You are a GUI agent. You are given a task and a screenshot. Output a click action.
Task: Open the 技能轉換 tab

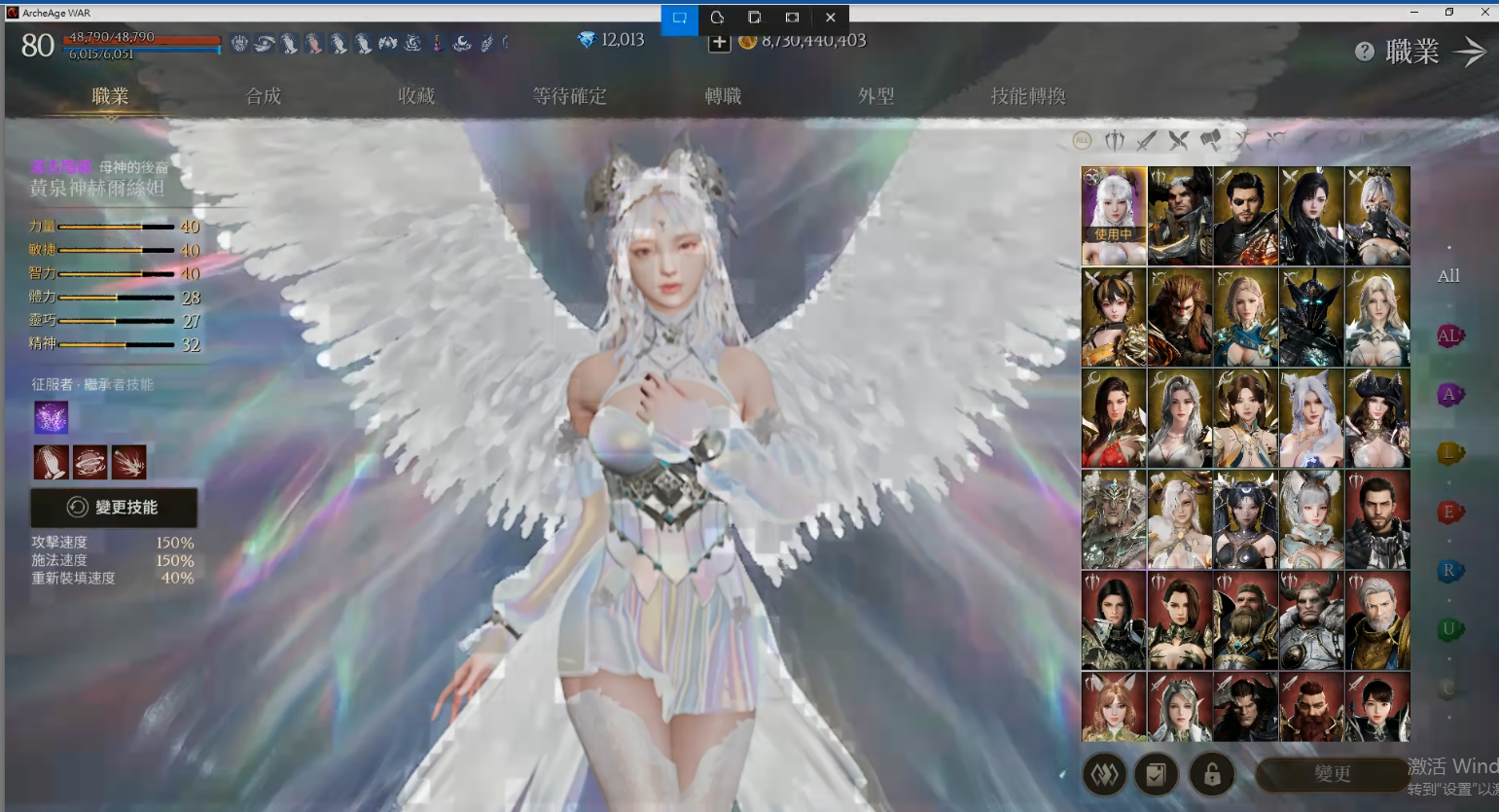tap(1028, 96)
